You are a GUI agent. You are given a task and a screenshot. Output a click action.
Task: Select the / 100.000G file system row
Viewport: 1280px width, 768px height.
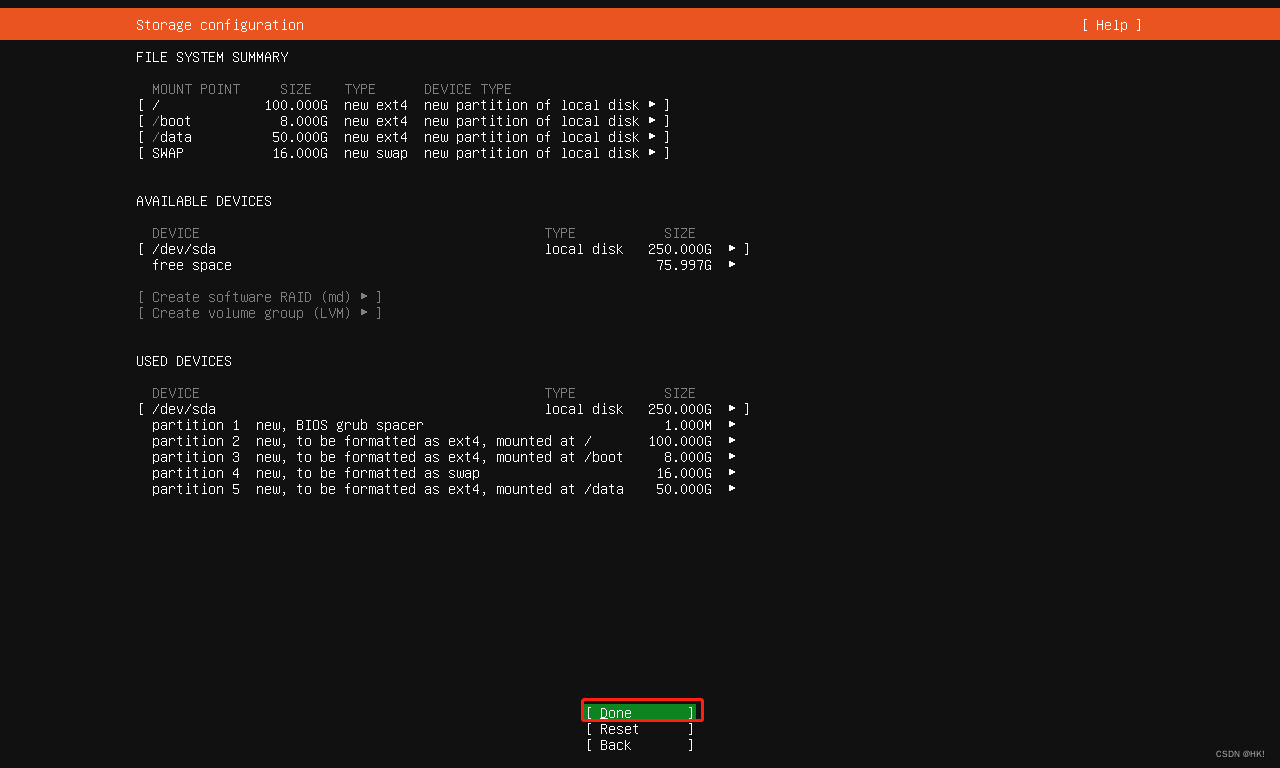[x=404, y=105]
